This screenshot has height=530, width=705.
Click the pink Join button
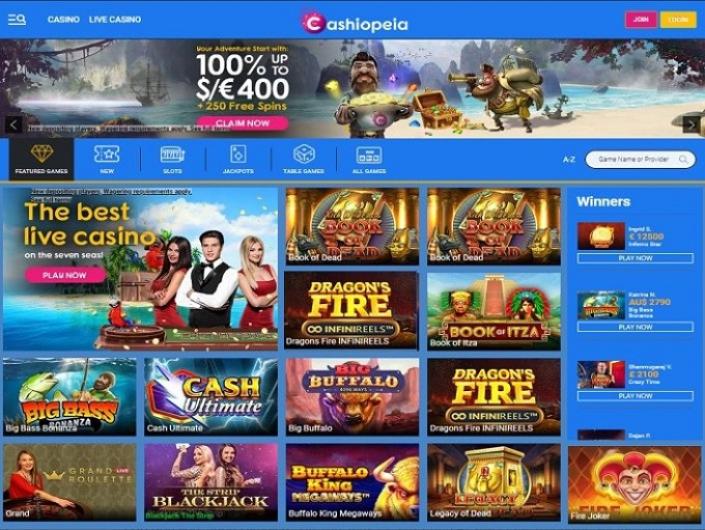pos(641,20)
